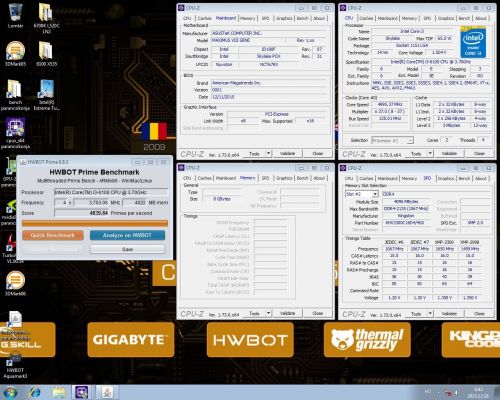Screen dimensions: 500x400
Task: Click the 'Socket 1151 LGA' package value
Action: click(x=412, y=46)
